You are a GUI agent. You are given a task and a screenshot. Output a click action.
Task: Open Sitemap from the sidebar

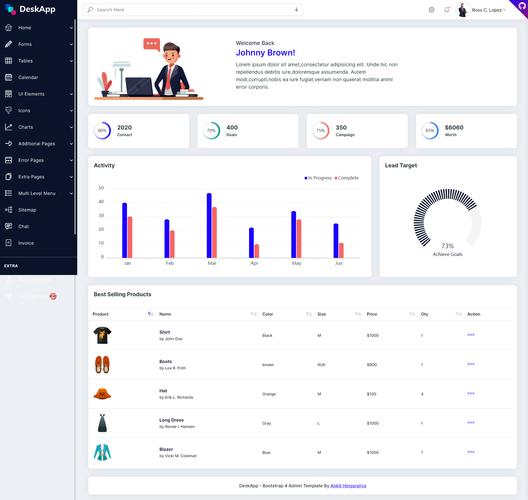(x=37, y=210)
